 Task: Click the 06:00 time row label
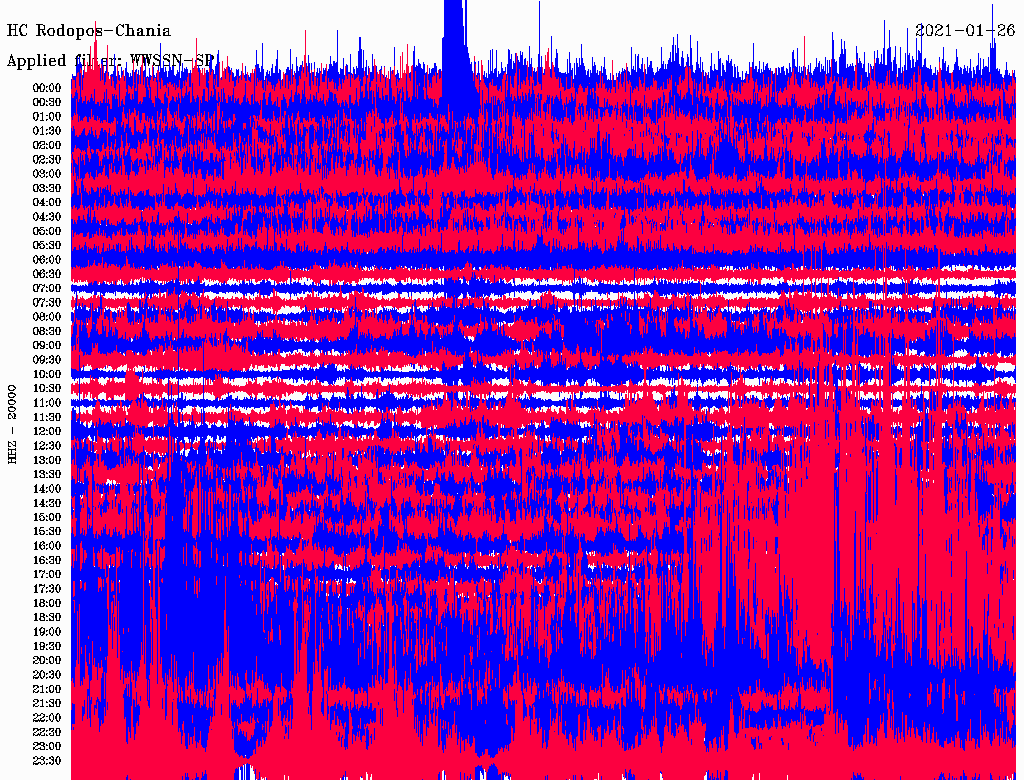pos(47,260)
